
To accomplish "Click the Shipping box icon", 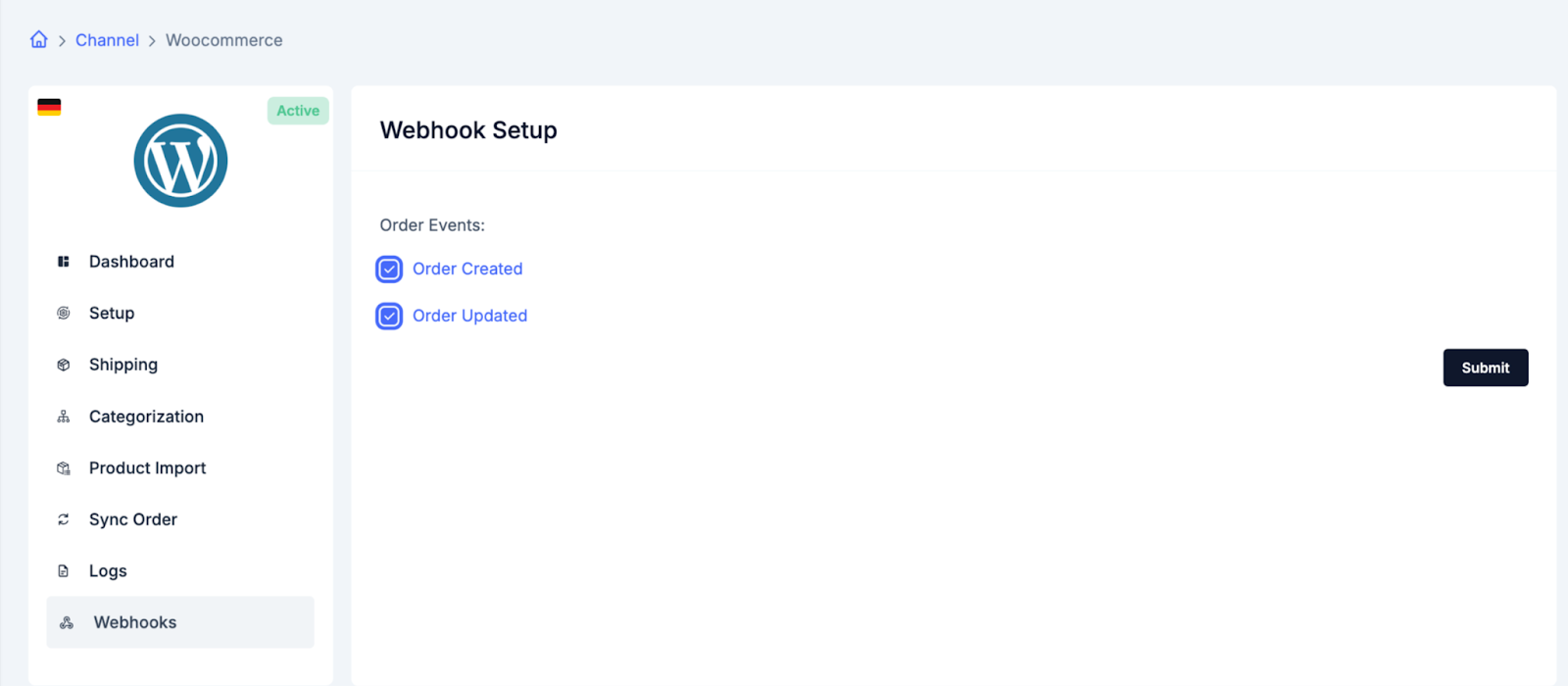I will (x=64, y=365).
